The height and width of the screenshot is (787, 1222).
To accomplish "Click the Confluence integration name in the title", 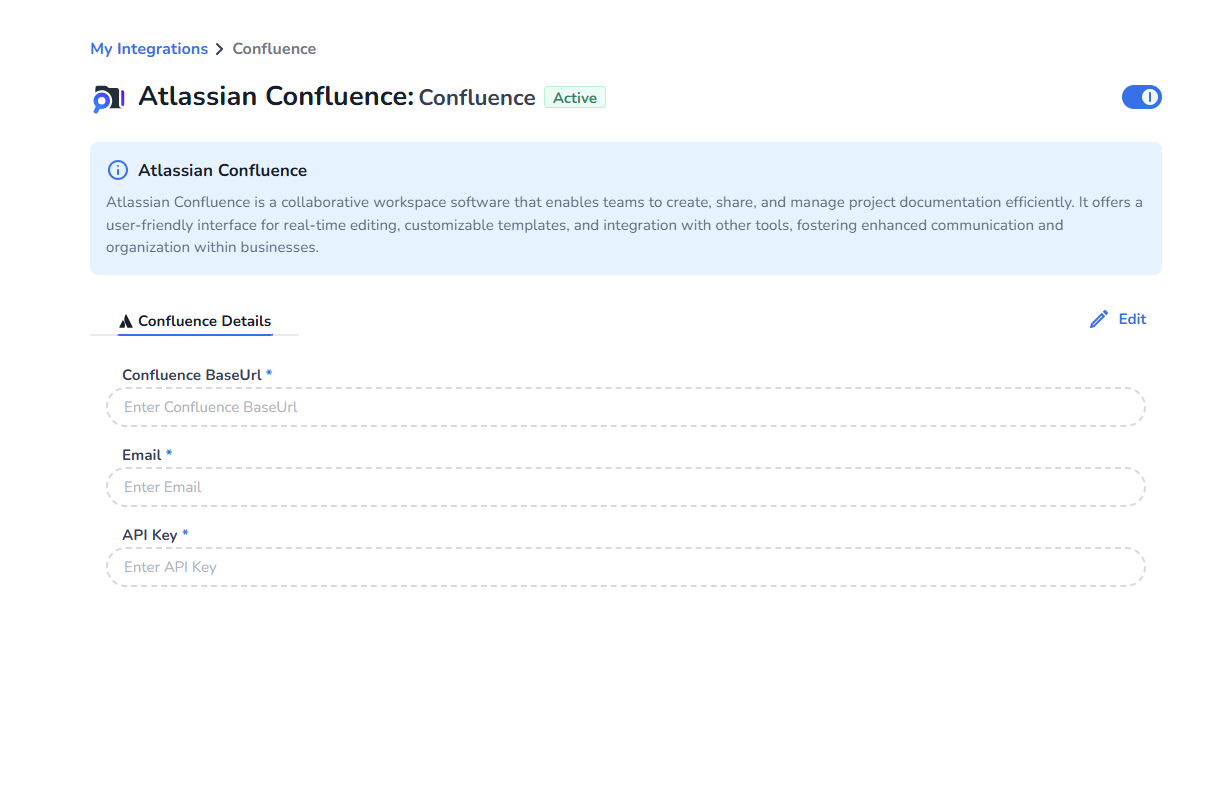I will click(476, 98).
